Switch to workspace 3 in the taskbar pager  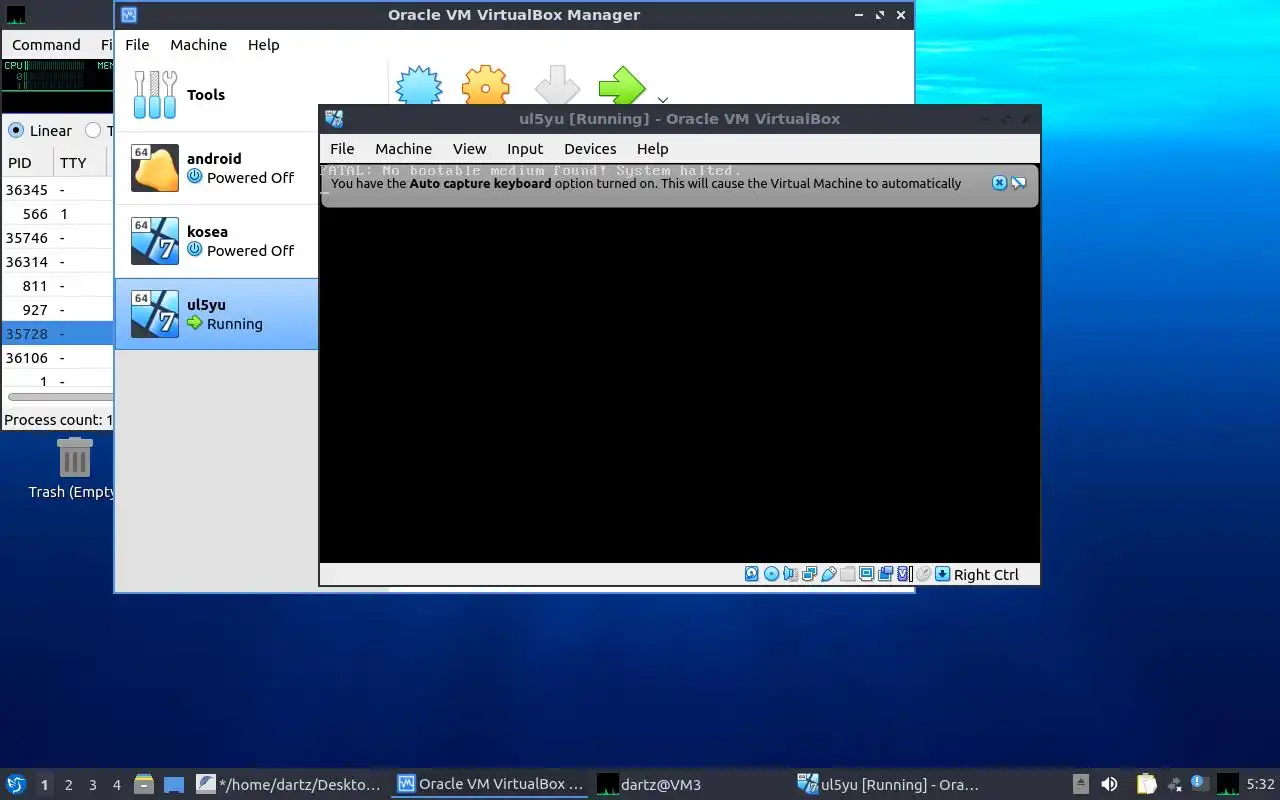(x=93, y=785)
